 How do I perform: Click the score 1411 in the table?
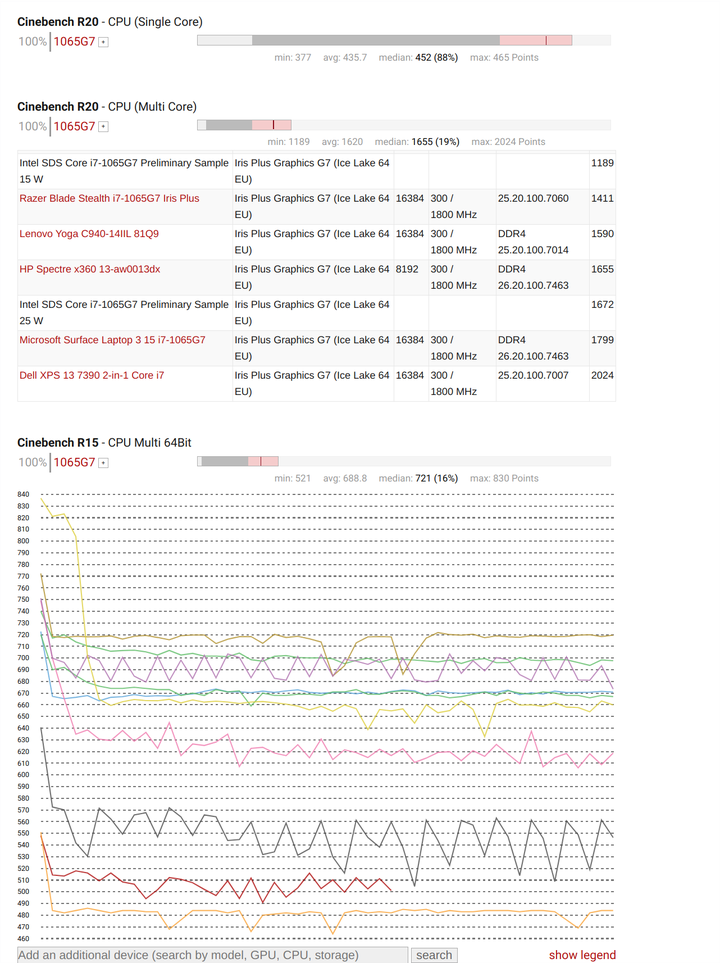tap(602, 198)
